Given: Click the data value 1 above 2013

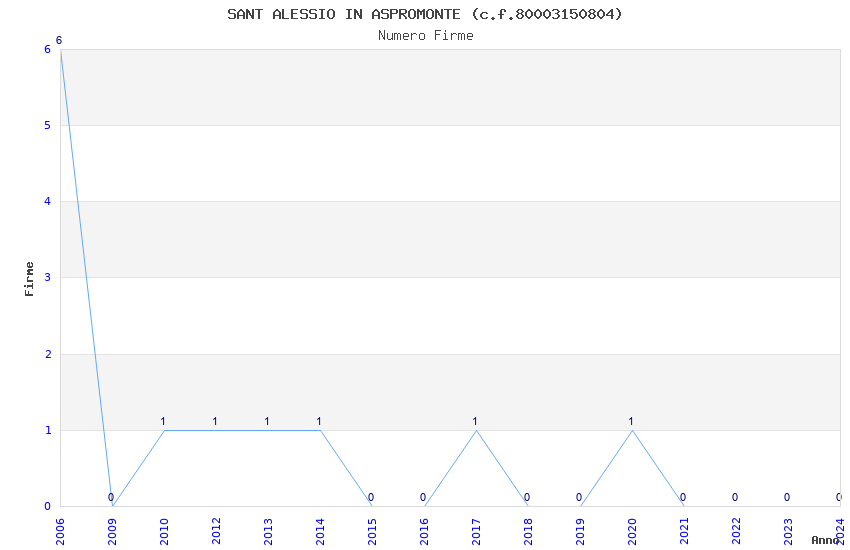Looking at the screenshot, I should tap(267, 422).
